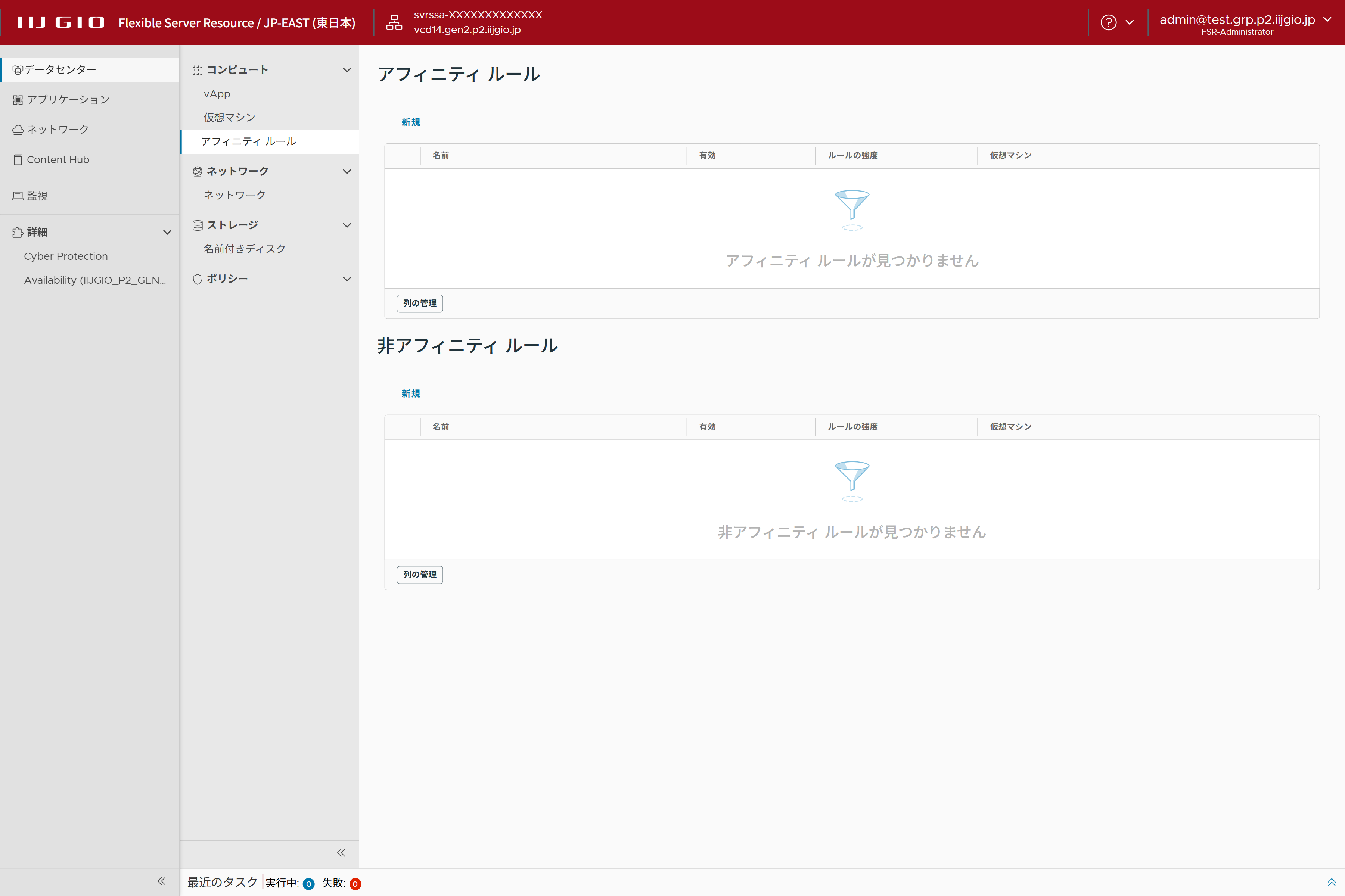Screen dimensions: 1345x896
Task: Collapse the コンピュート section
Action: click(346, 70)
